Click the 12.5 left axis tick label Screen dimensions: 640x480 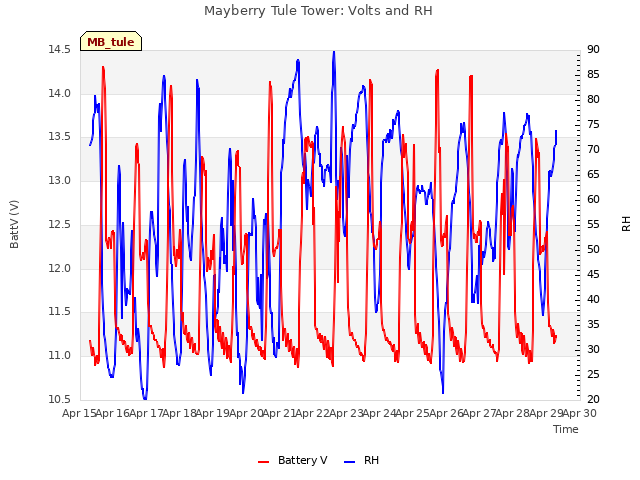point(60,224)
